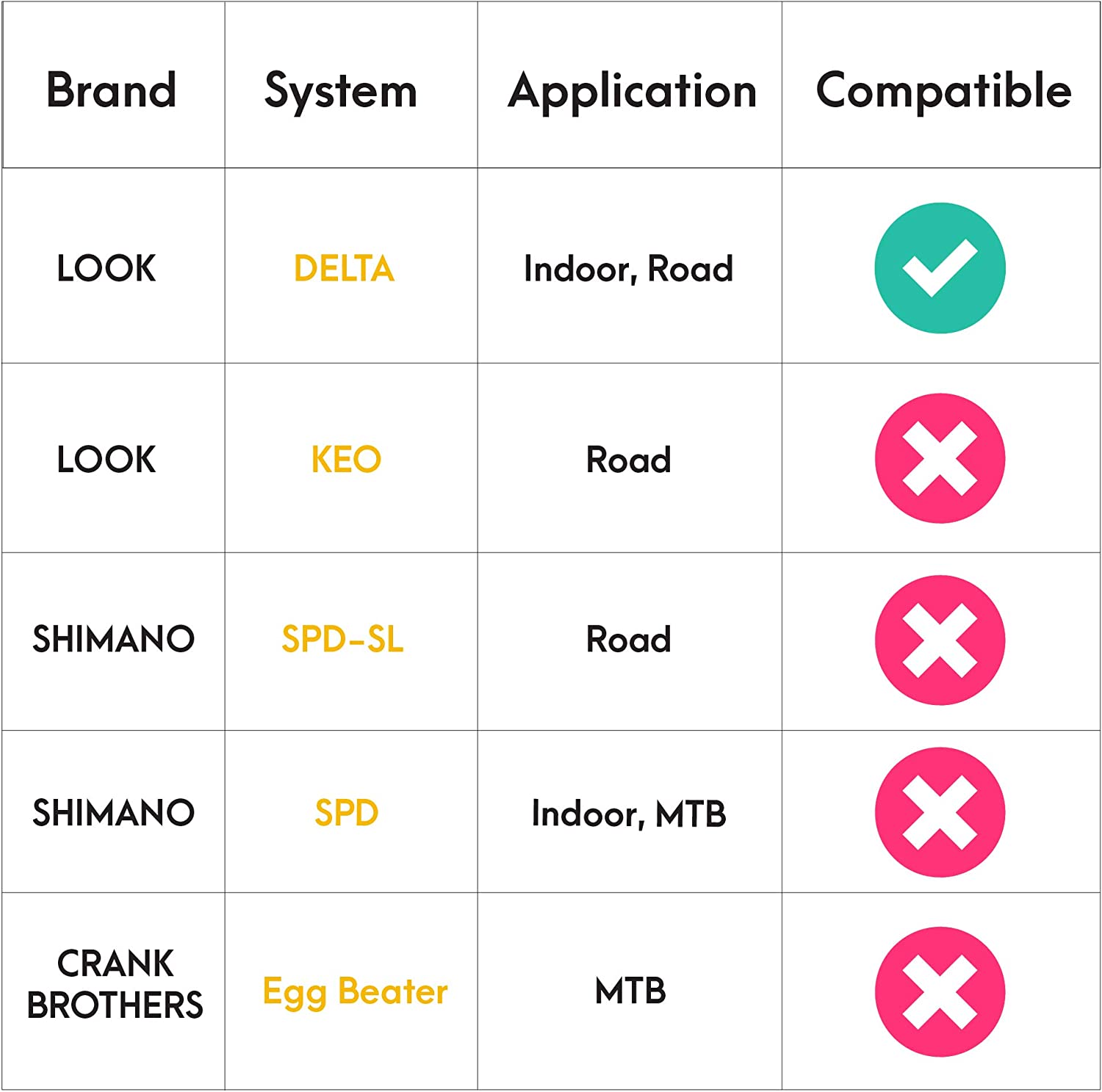Click the red X in the SPD row

click(940, 812)
